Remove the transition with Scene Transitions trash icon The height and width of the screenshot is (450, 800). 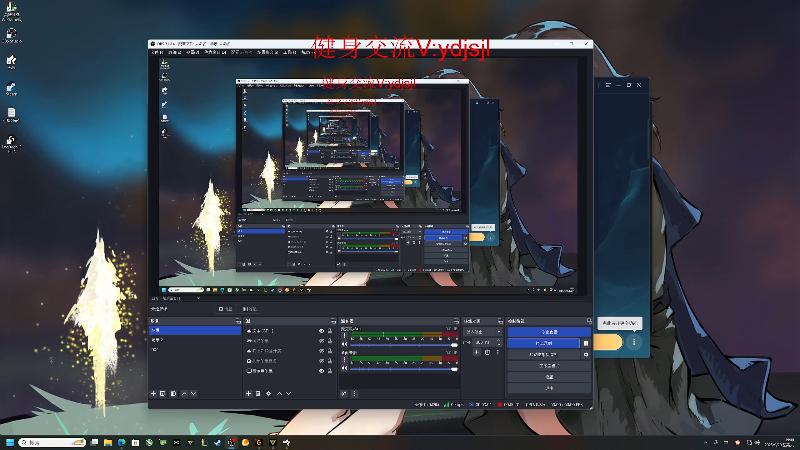[487, 352]
